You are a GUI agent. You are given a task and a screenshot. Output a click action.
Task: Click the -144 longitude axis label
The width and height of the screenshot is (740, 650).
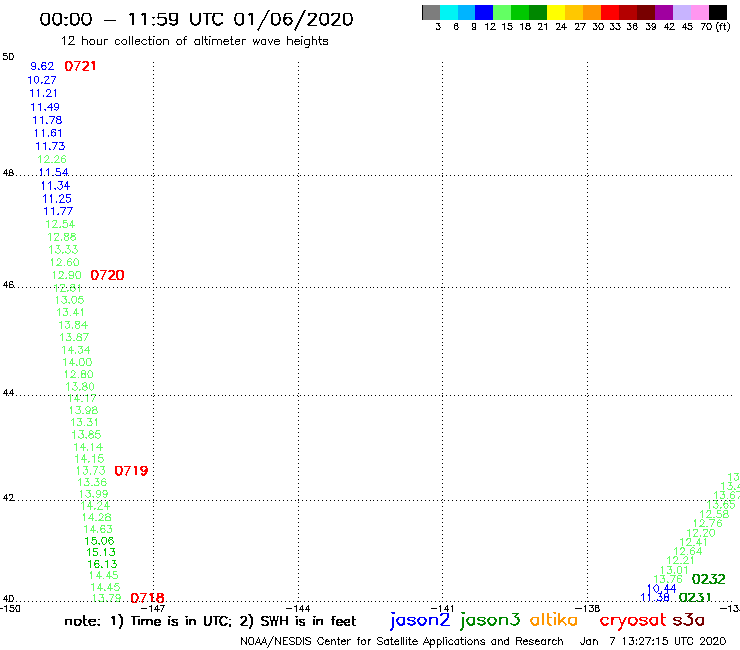click(298, 609)
